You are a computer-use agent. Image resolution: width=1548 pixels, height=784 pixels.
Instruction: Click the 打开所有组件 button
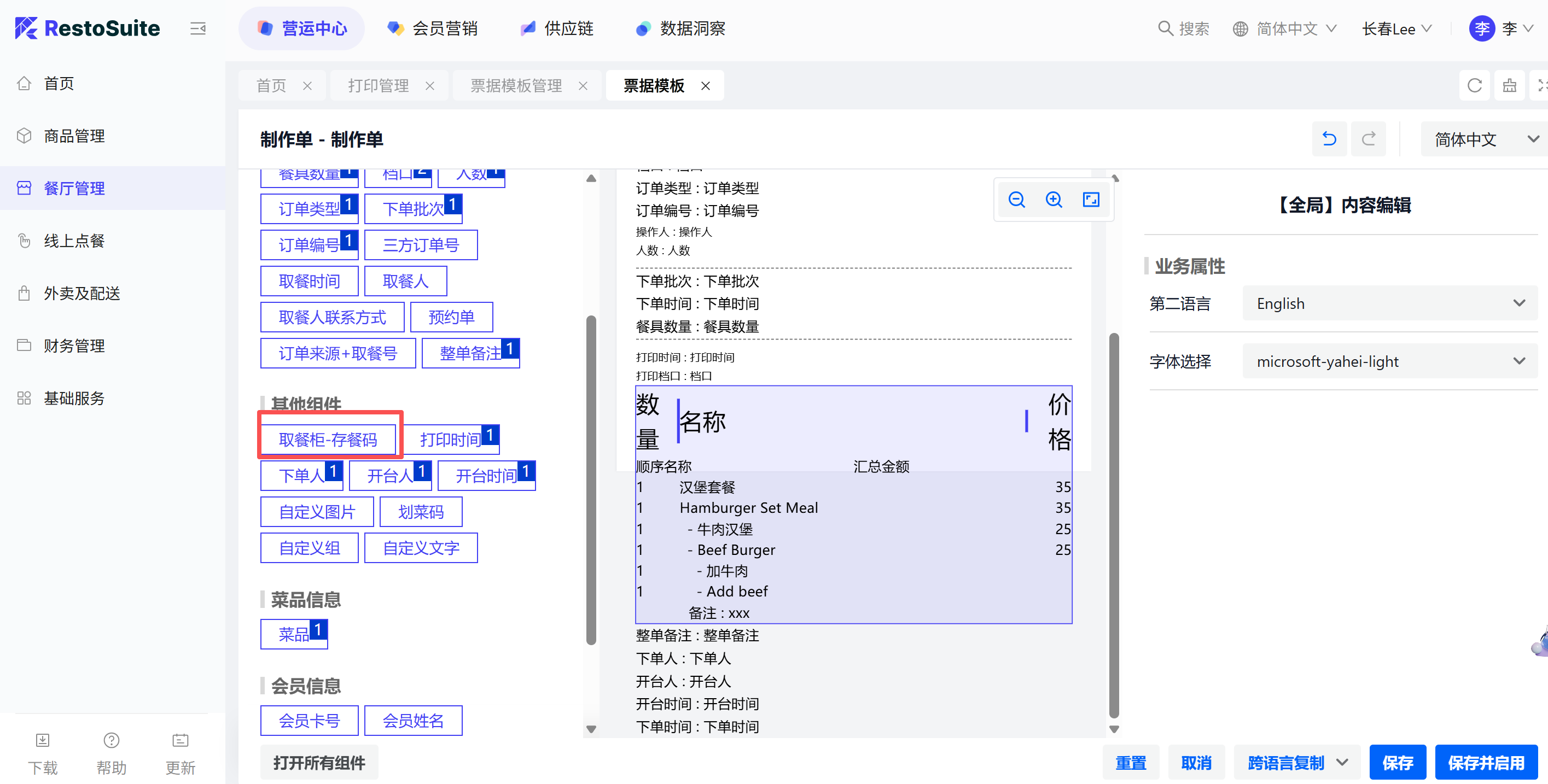319,762
